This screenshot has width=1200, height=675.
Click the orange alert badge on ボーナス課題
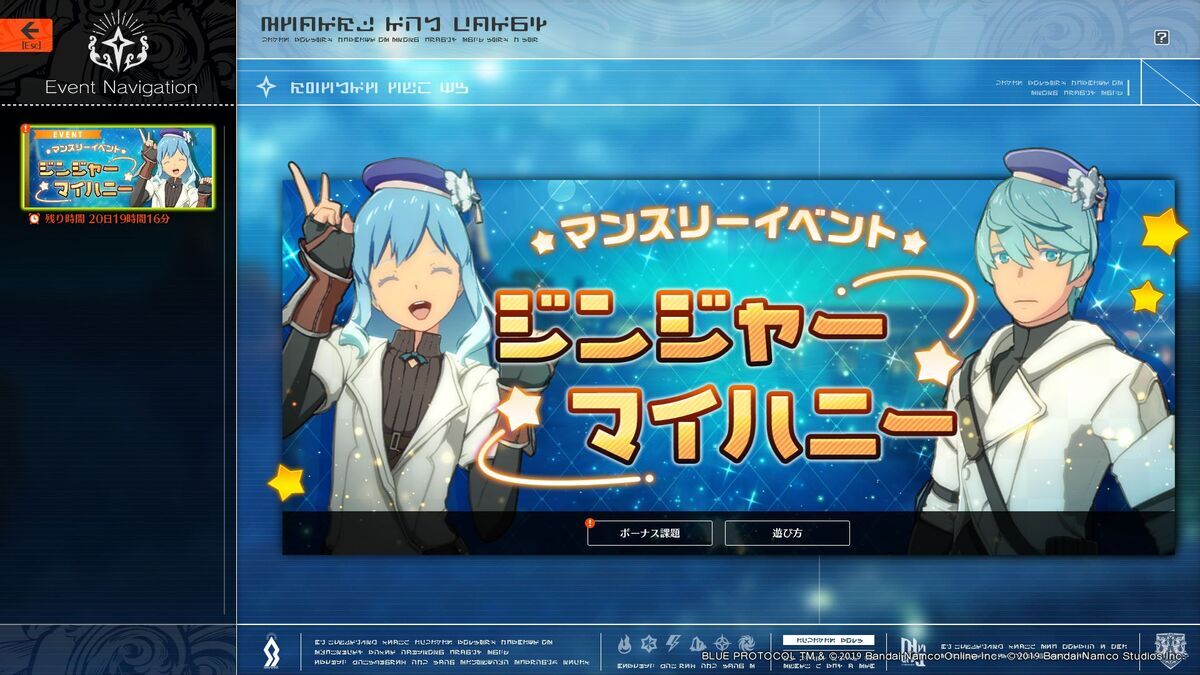click(x=590, y=522)
